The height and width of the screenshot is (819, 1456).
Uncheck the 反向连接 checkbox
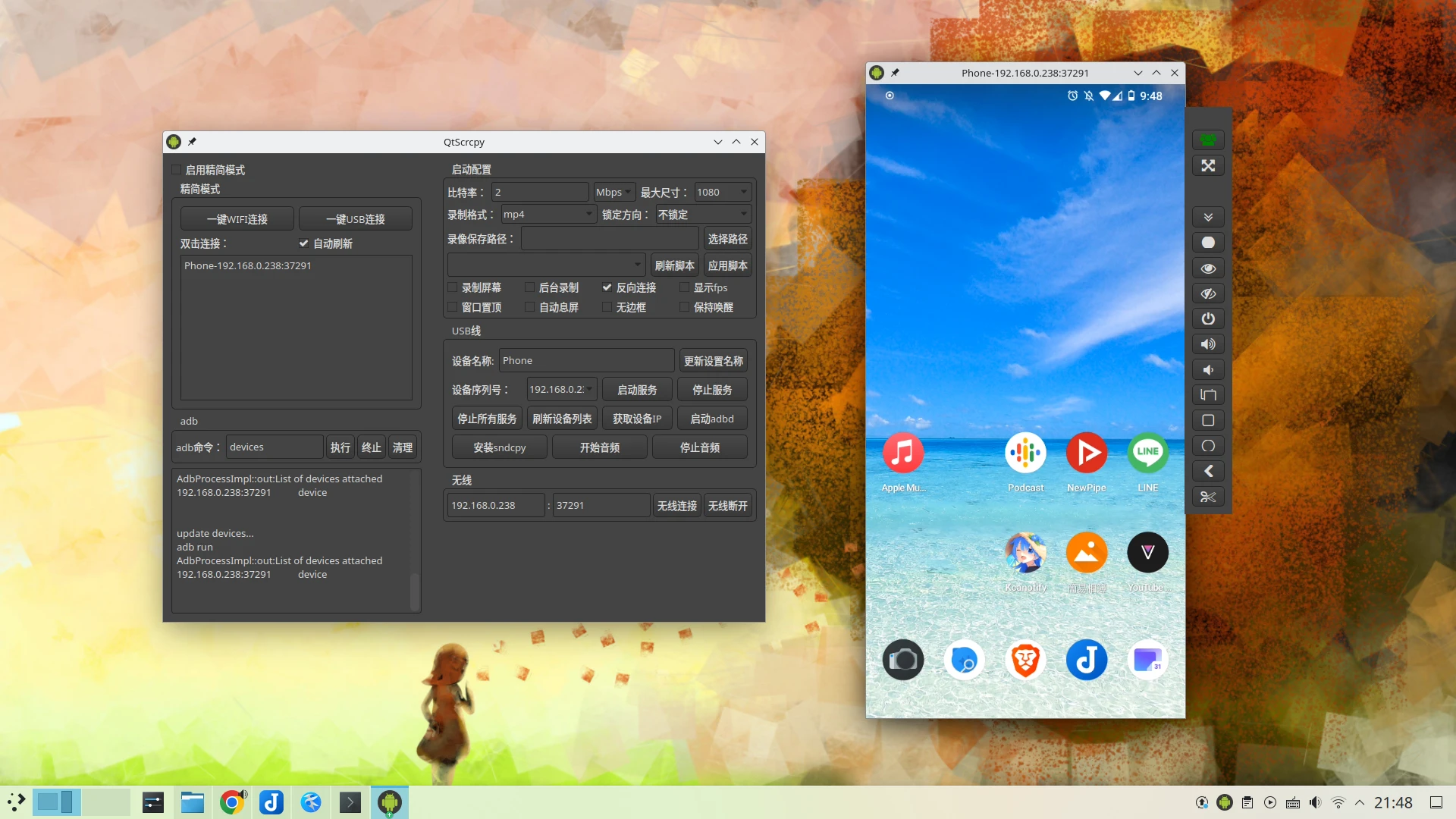click(x=607, y=287)
